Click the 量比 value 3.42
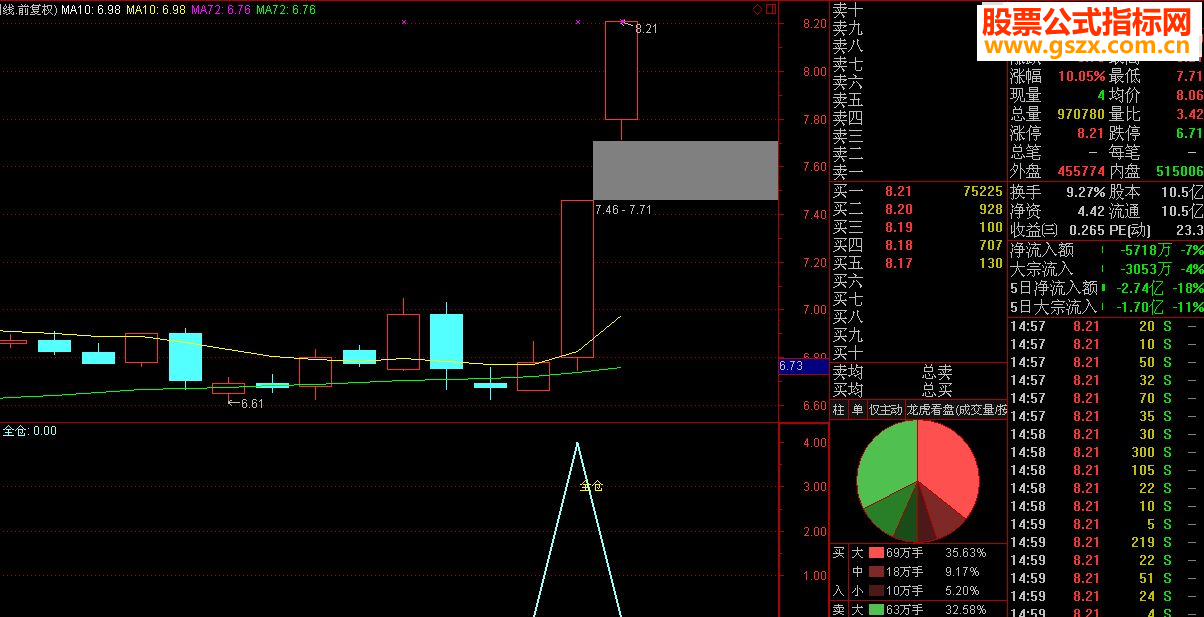The height and width of the screenshot is (617, 1204). point(1189,114)
